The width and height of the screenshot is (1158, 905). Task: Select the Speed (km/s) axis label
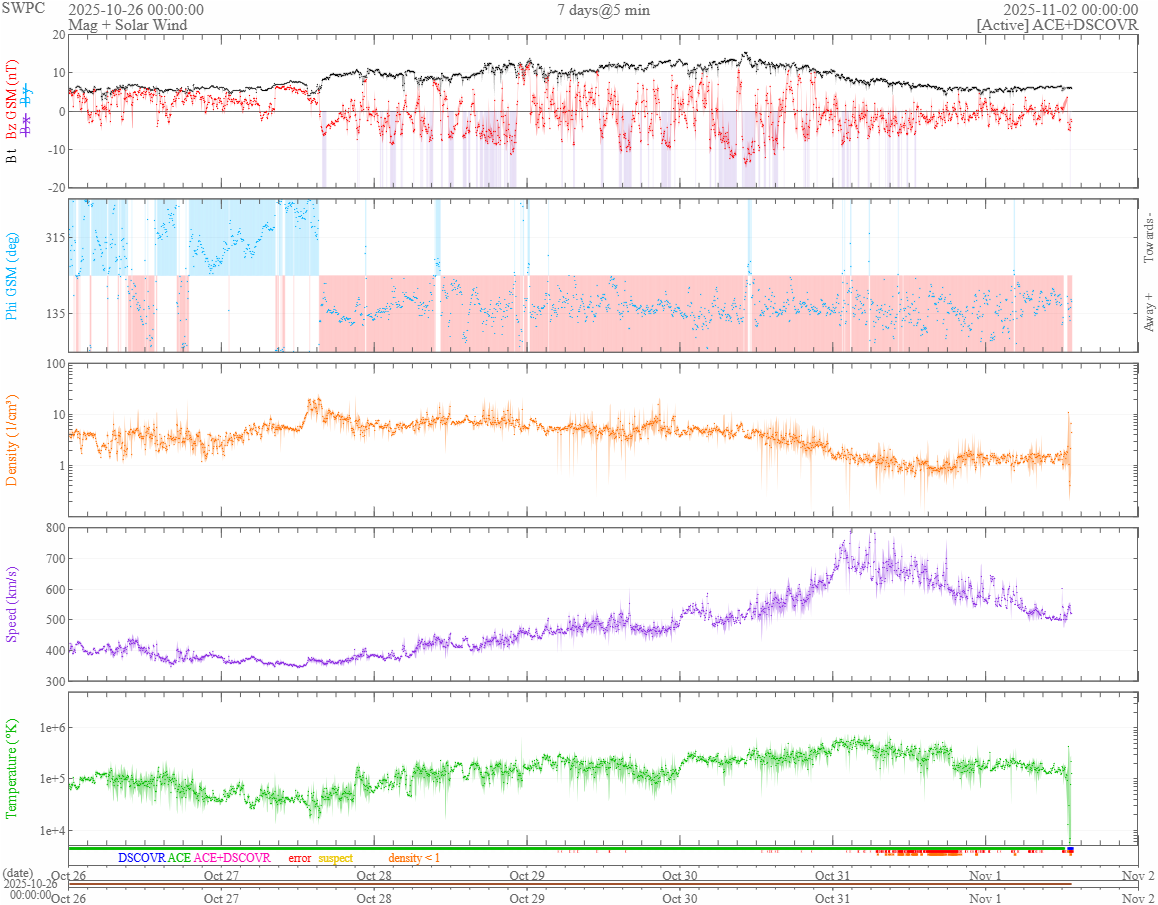tap(12, 603)
